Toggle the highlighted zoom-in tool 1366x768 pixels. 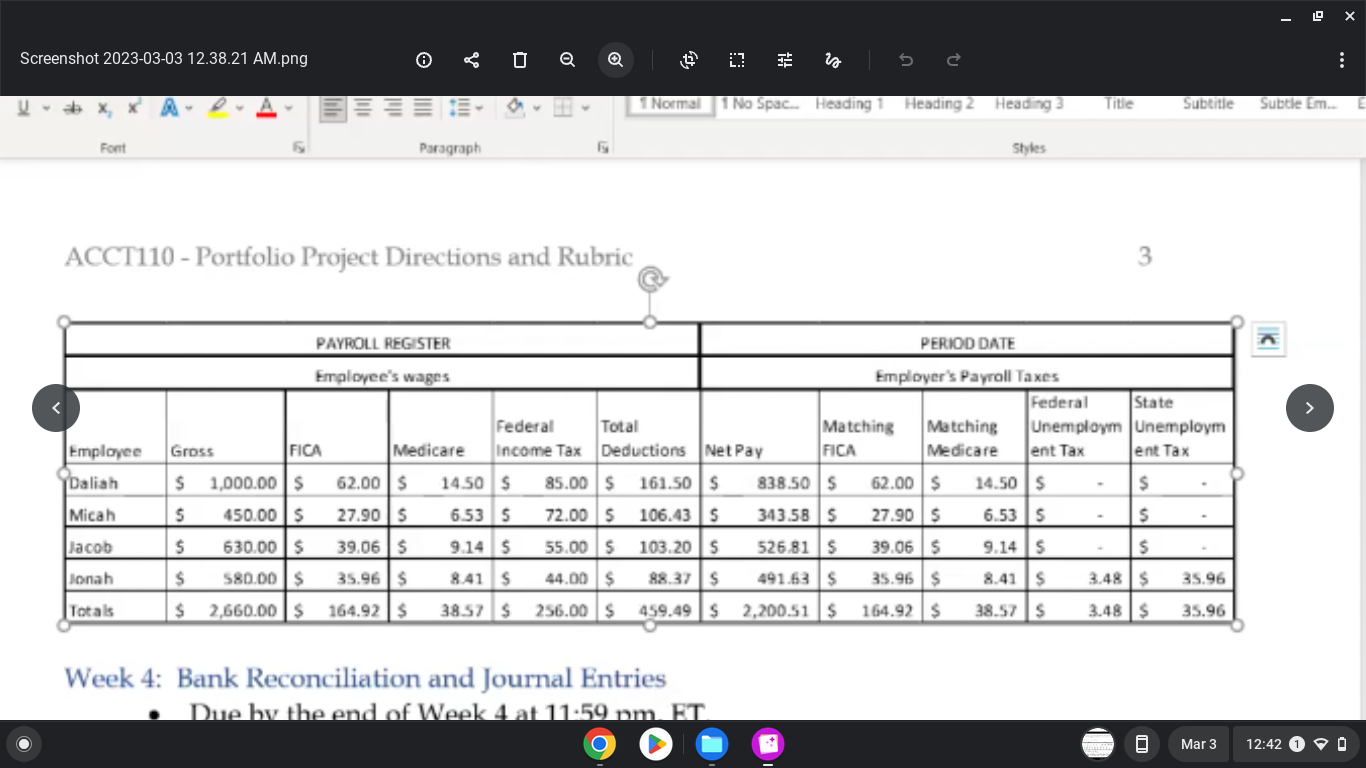pyautogui.click(x=615, y=60)
